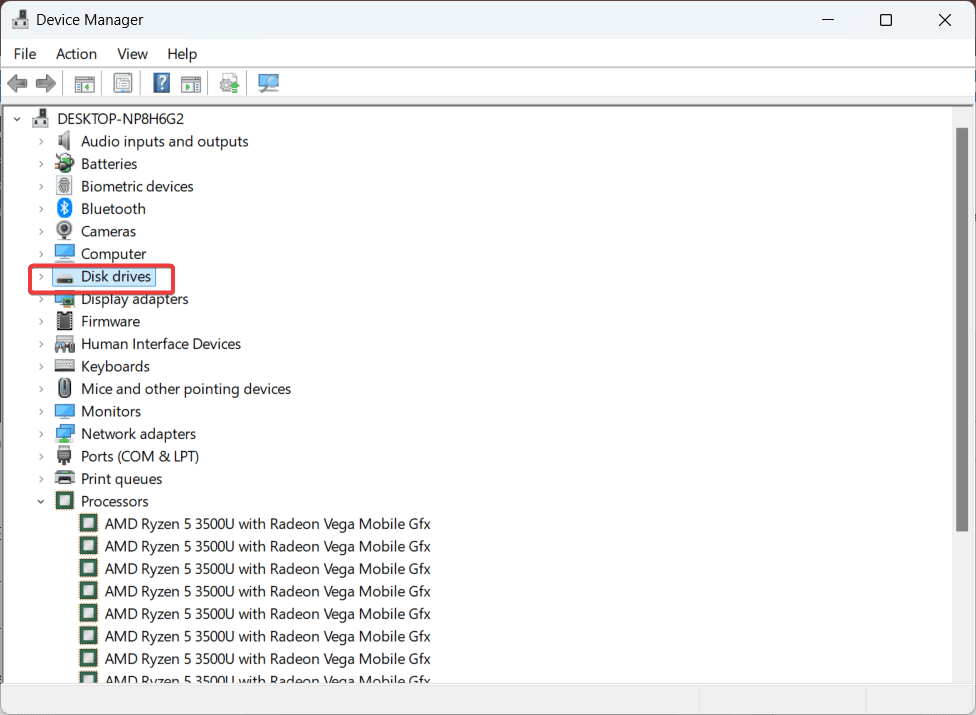Open the Properties toolbar icon
Image resolution: width=976 pixels, height=715 pixels.
pos(123,83)
